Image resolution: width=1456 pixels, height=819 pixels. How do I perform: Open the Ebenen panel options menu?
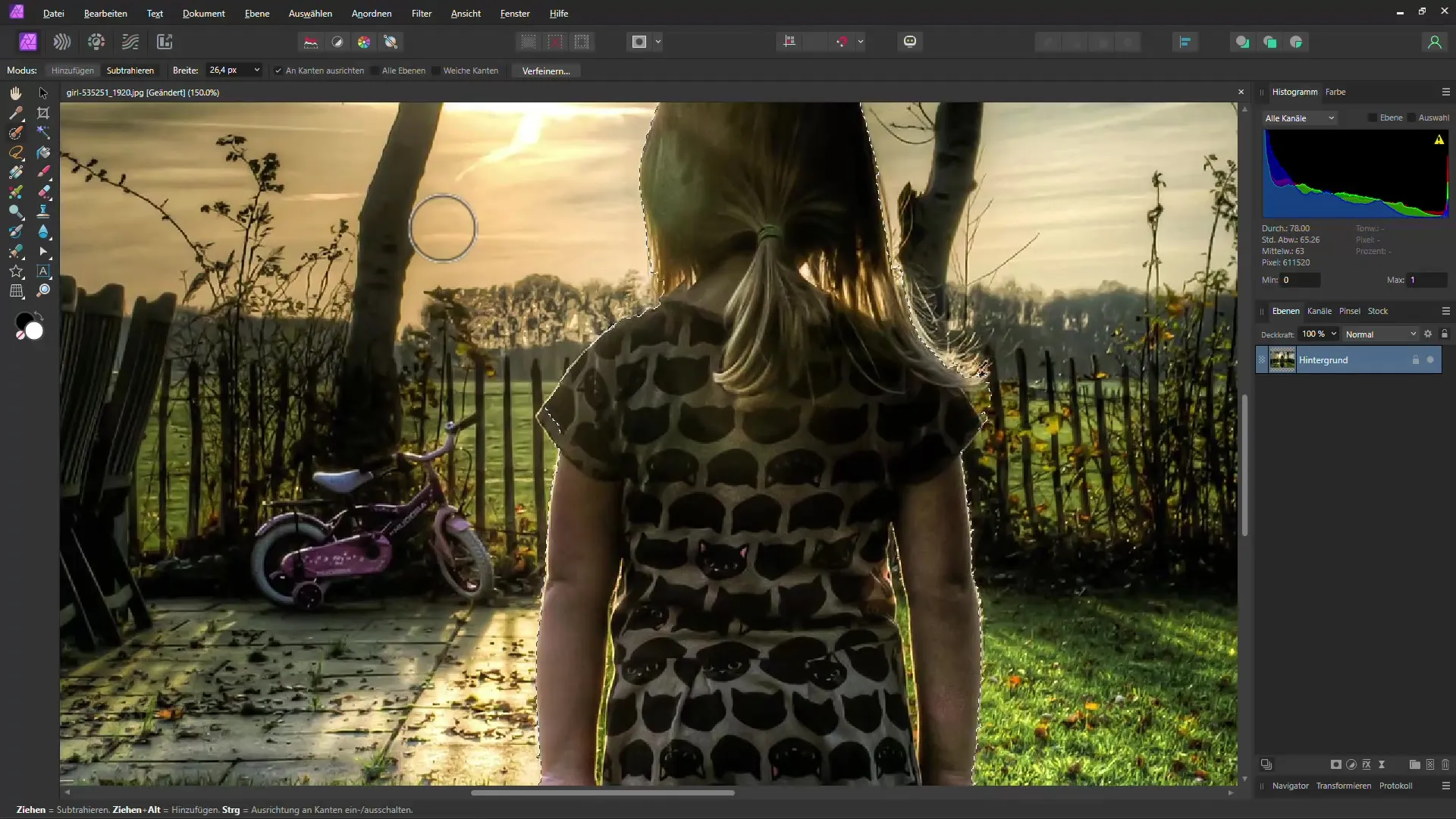pyautogui.click(x=1445, y=311)
